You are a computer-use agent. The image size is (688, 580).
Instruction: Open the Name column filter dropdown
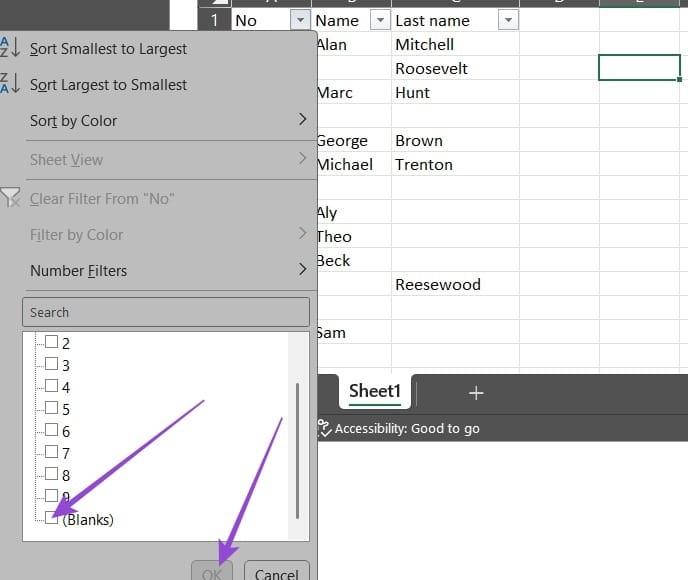coord(380,20)
